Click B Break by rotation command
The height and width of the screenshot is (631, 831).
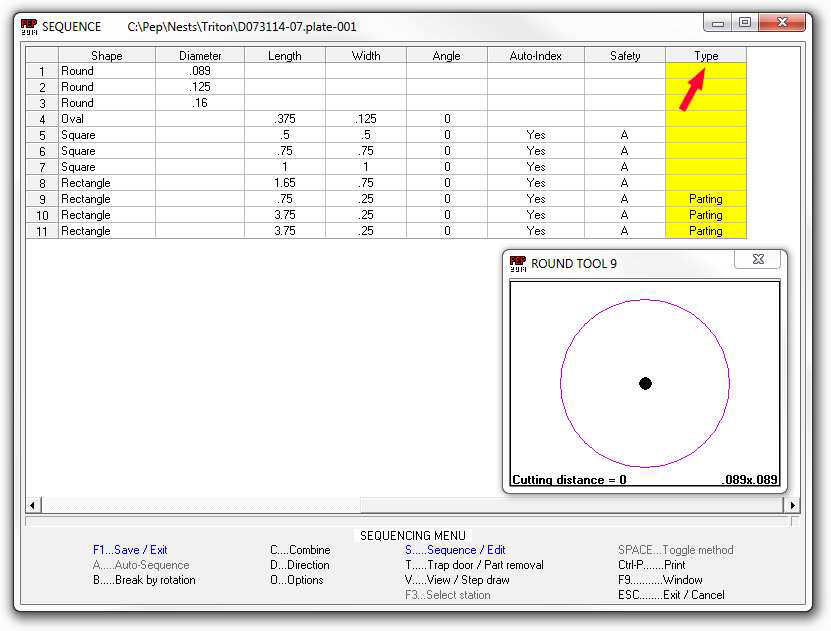coord(144,580)
